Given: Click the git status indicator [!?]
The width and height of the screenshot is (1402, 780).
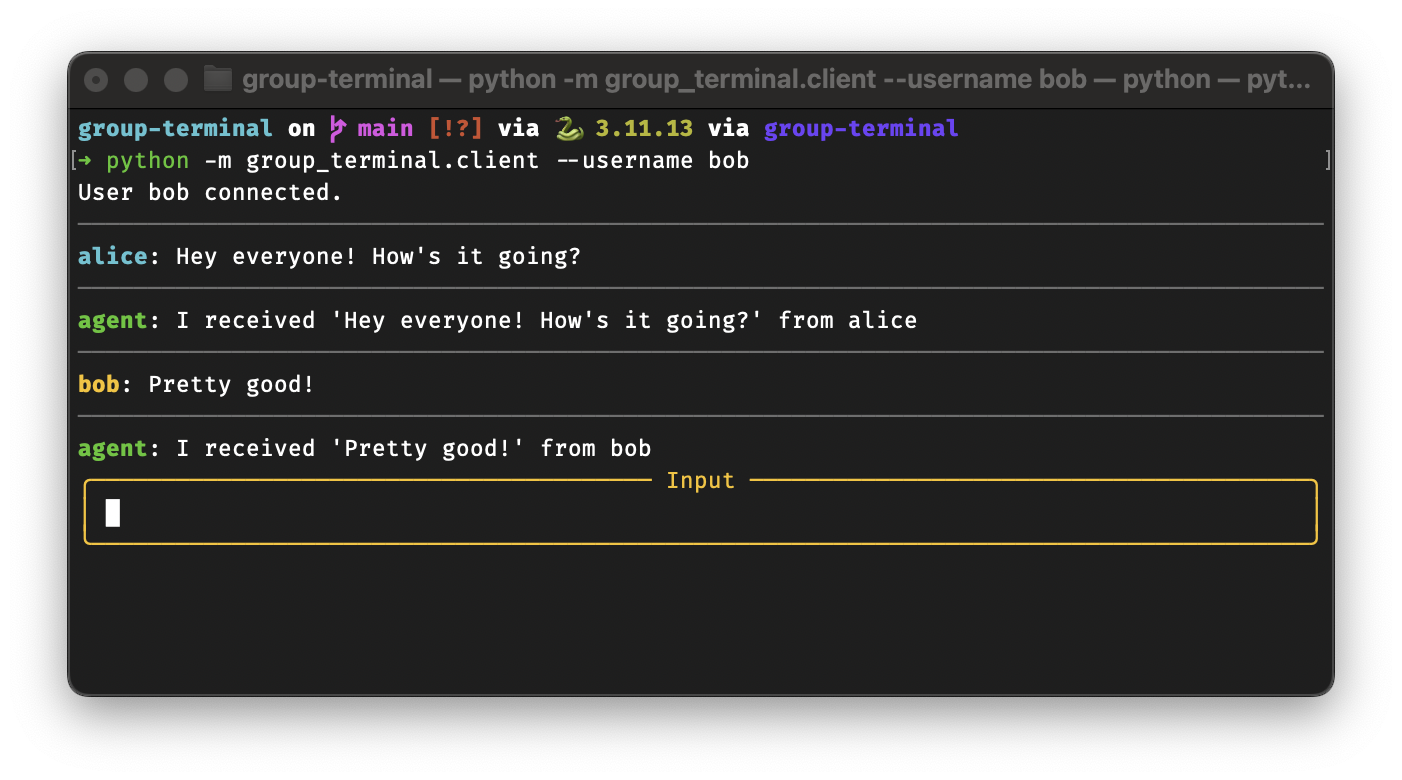Looking at the screenshot, I should click(455, 129).
